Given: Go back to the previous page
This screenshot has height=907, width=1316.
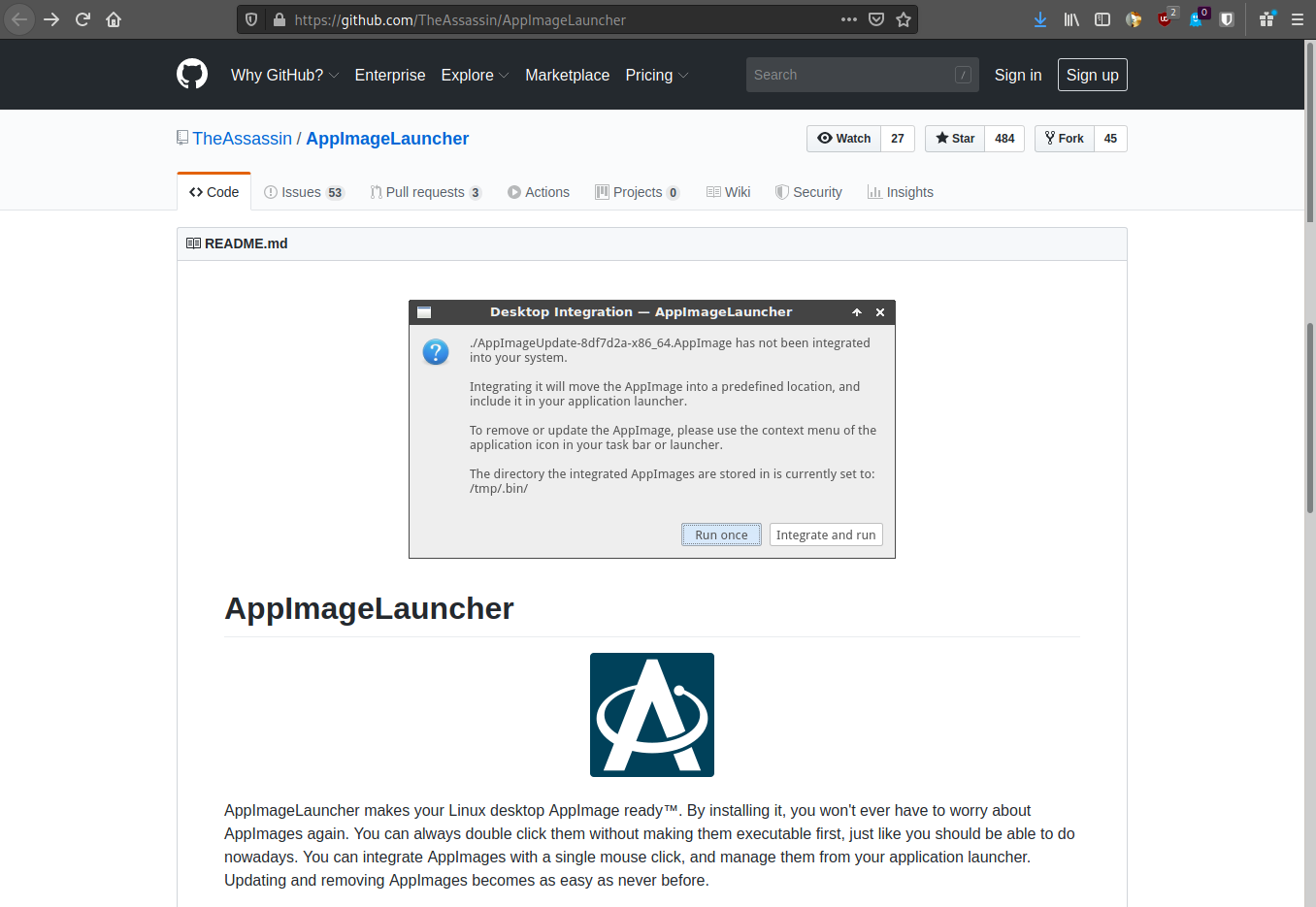Looking at the screenshot, I should tap(19, 19).
